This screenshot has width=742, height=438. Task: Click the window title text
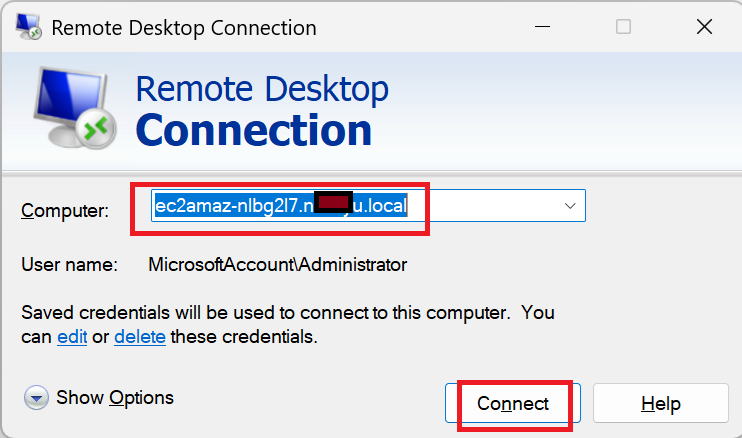[184, 27]
